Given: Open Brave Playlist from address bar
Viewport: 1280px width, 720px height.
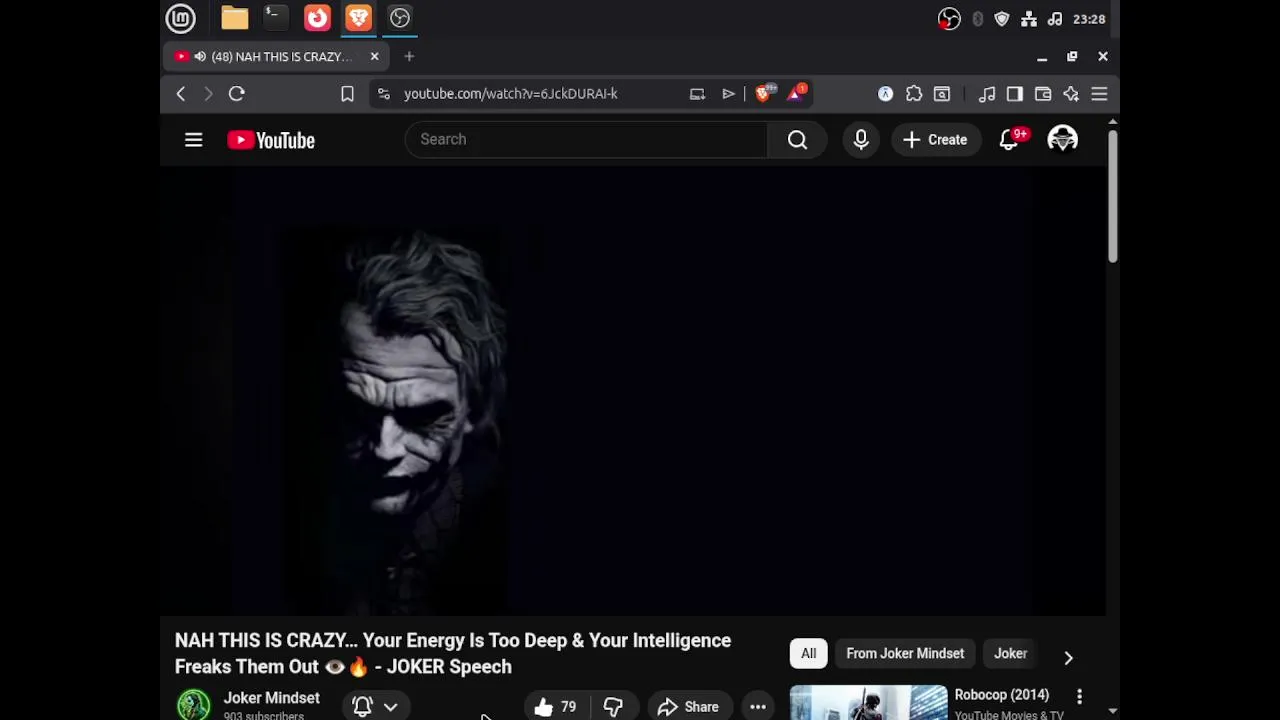Looking at the screenshot, I should coord(729,94).
